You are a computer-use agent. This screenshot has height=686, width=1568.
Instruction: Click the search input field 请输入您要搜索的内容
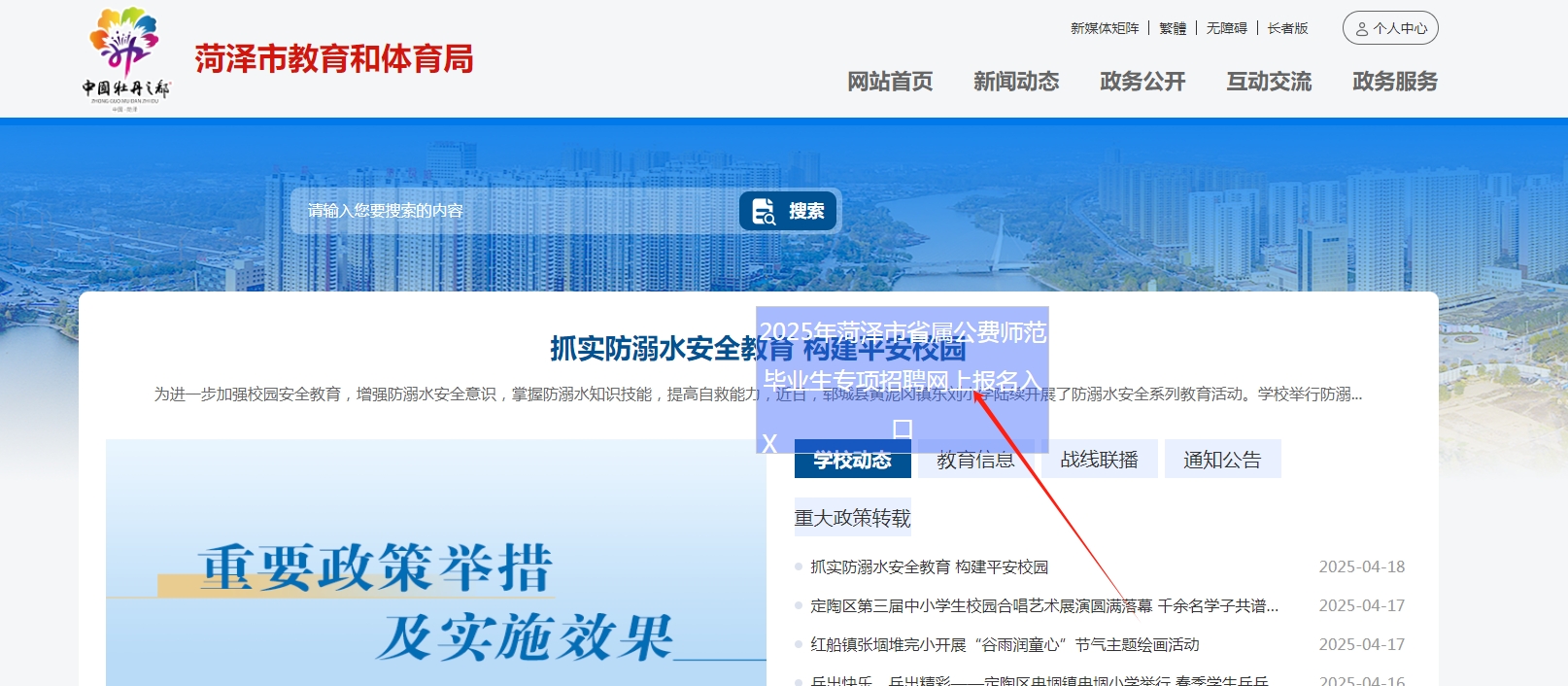[x=515, y=211]
